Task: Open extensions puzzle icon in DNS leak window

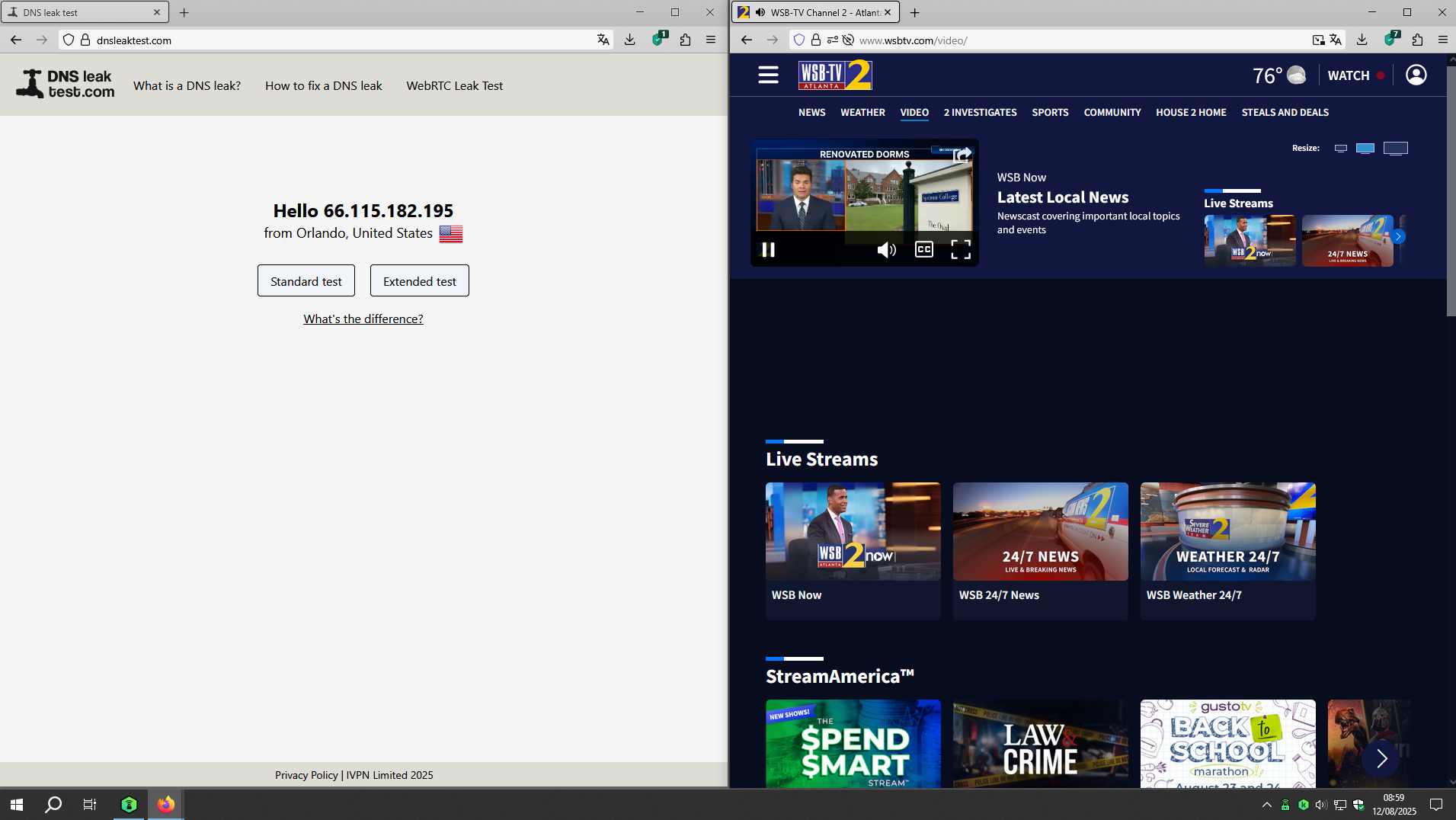Action: (x=686, y=40)
